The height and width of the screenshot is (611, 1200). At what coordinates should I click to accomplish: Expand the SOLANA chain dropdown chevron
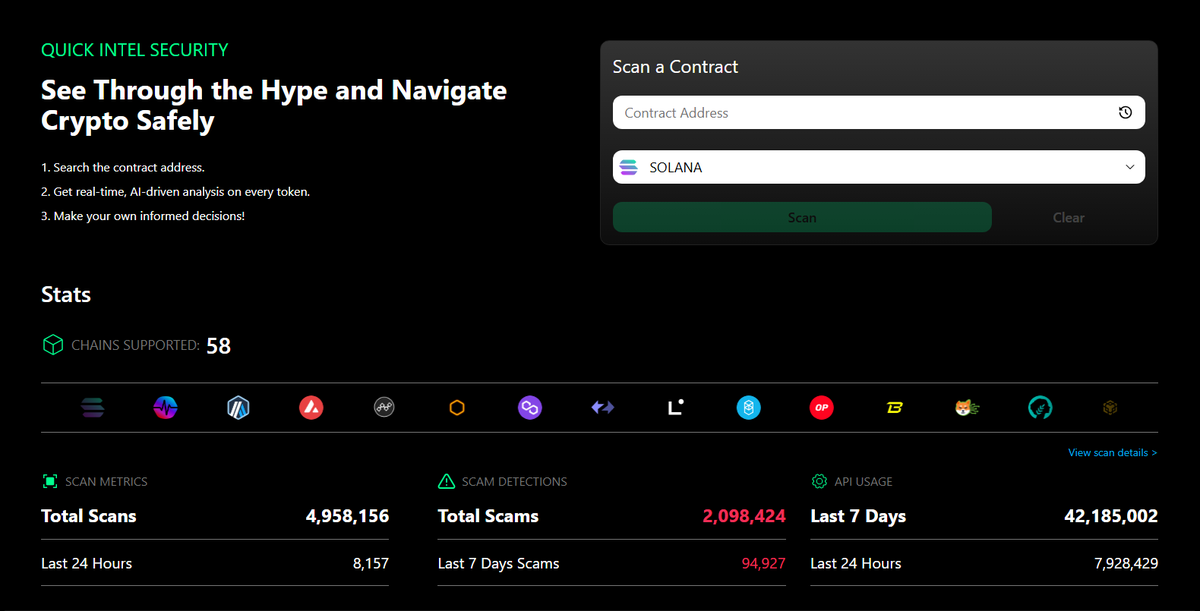1130,167
